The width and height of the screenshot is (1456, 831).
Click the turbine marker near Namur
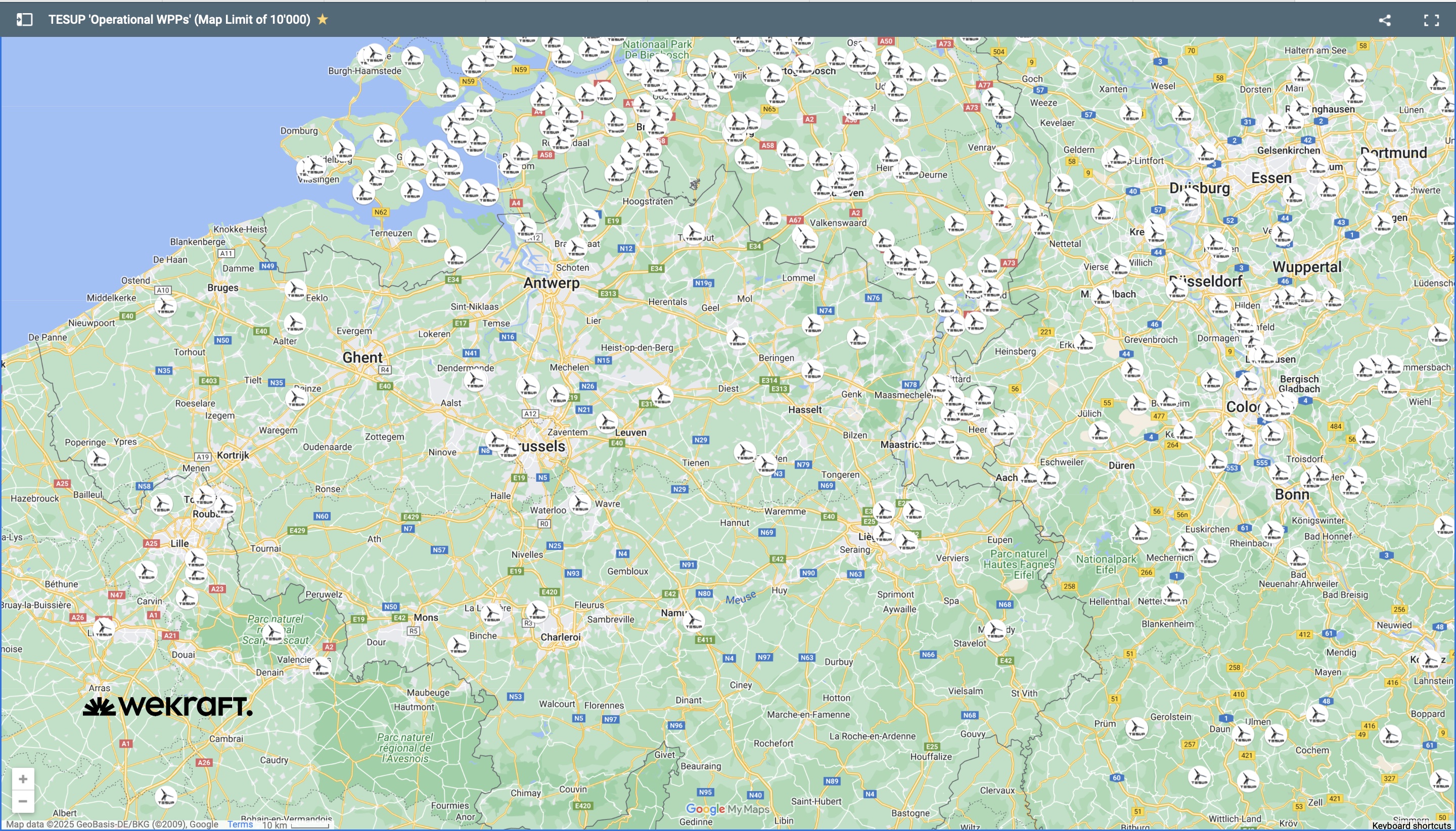coord(694,620)
